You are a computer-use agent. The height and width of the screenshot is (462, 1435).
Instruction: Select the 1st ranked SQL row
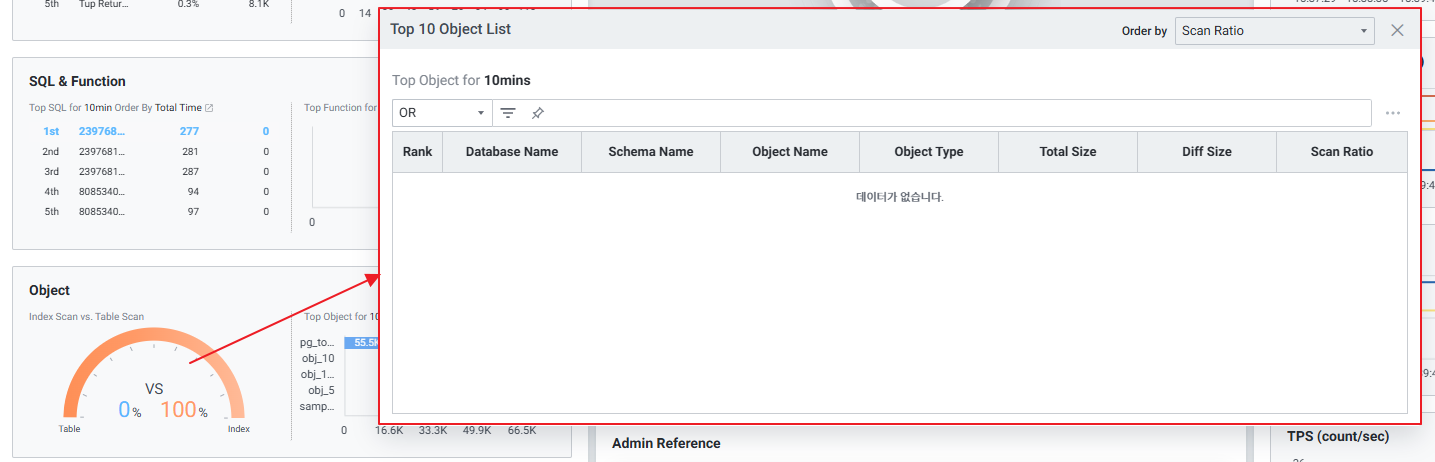pos(150,131)
